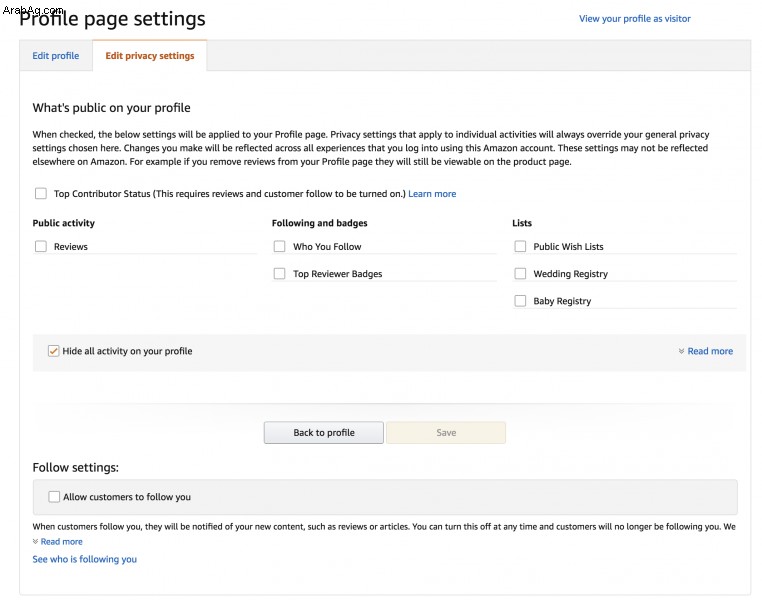Open See who is following you link
Viewport: 762px width, 600px height.
[x=85, y=559]
